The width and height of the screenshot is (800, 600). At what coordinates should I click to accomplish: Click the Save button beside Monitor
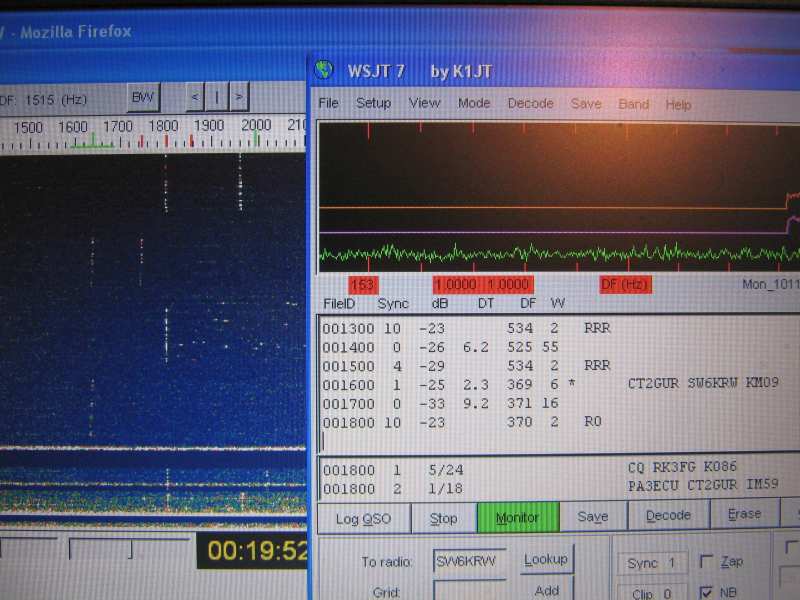point(592,516)
